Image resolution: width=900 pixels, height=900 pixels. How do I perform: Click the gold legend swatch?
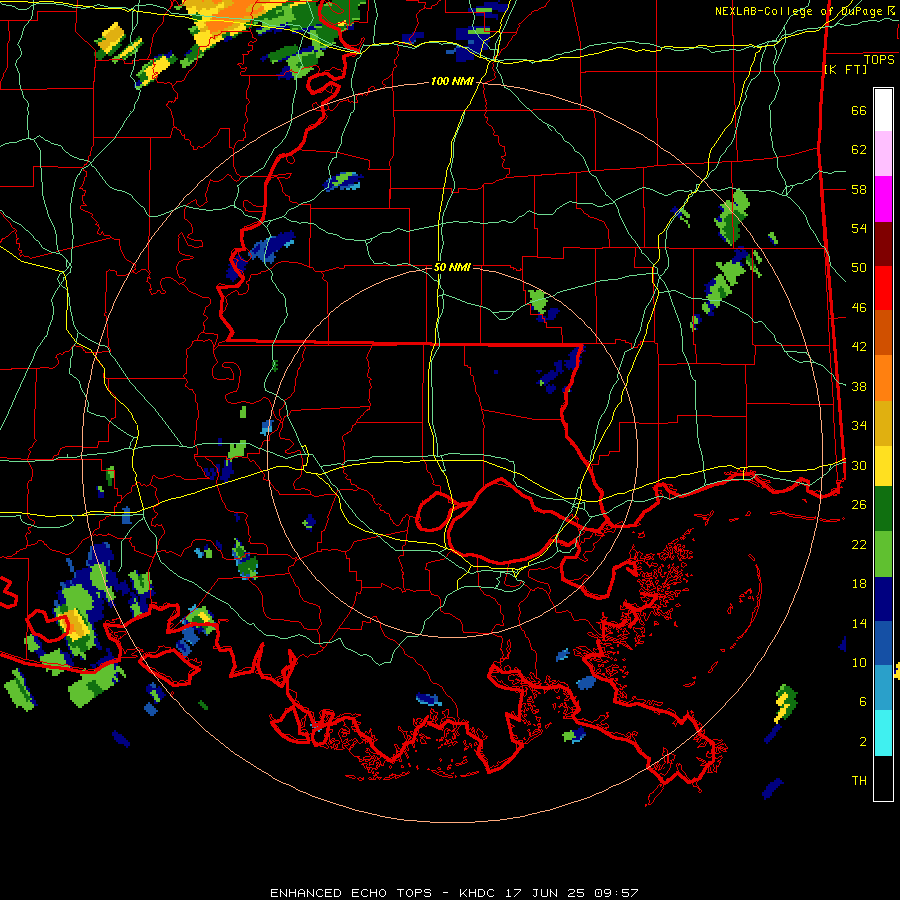coord(883,423)
